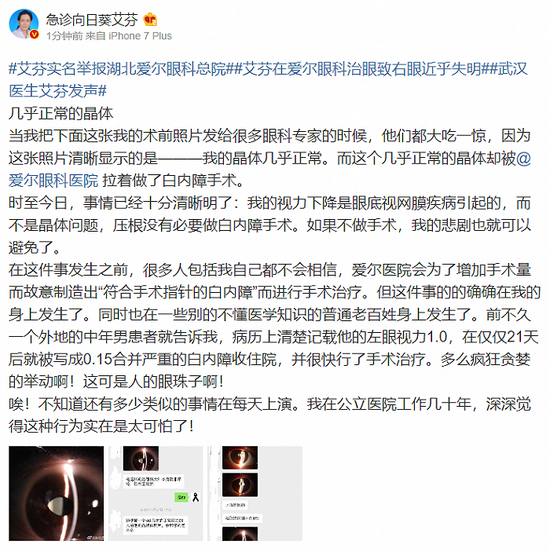This screenshot has height=552, width=550.
Task: Click the green chat bubble in second image
Action: (181, 497)
